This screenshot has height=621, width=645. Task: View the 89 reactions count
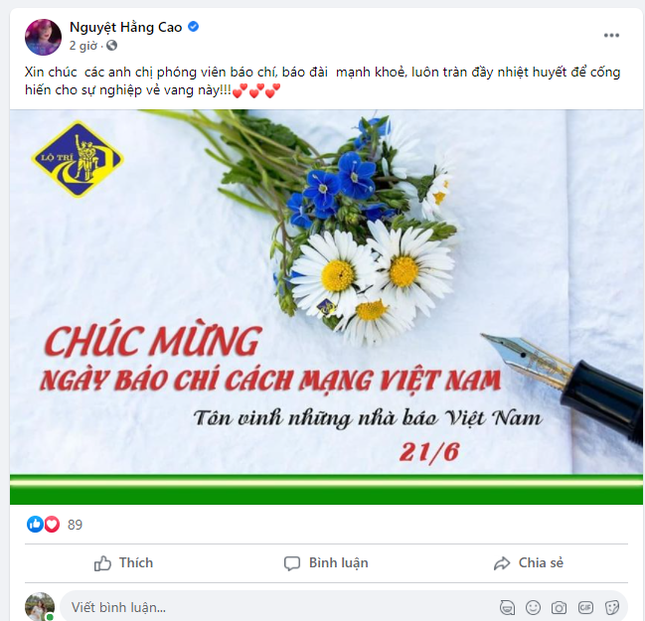(75, 525)
